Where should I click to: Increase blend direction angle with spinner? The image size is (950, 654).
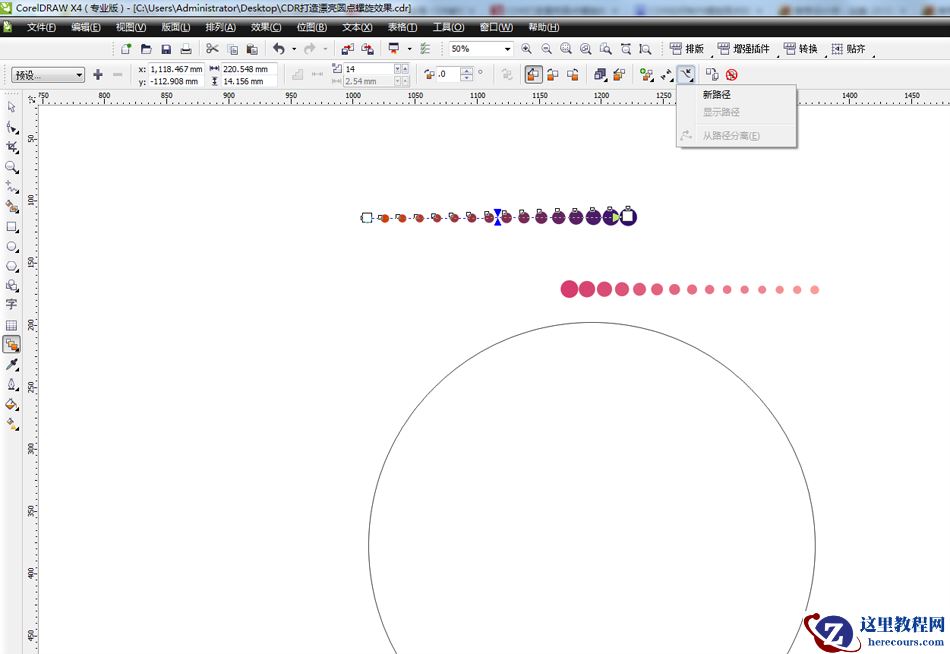pos(467,71)
